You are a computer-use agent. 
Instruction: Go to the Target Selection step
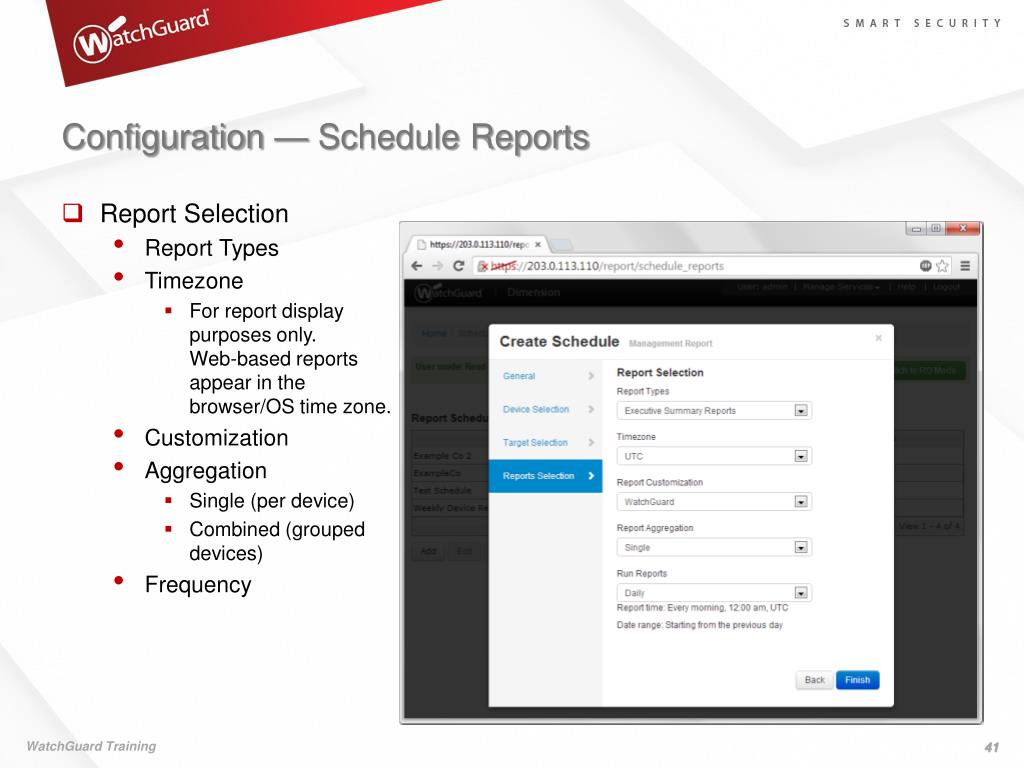click(545, 443)
